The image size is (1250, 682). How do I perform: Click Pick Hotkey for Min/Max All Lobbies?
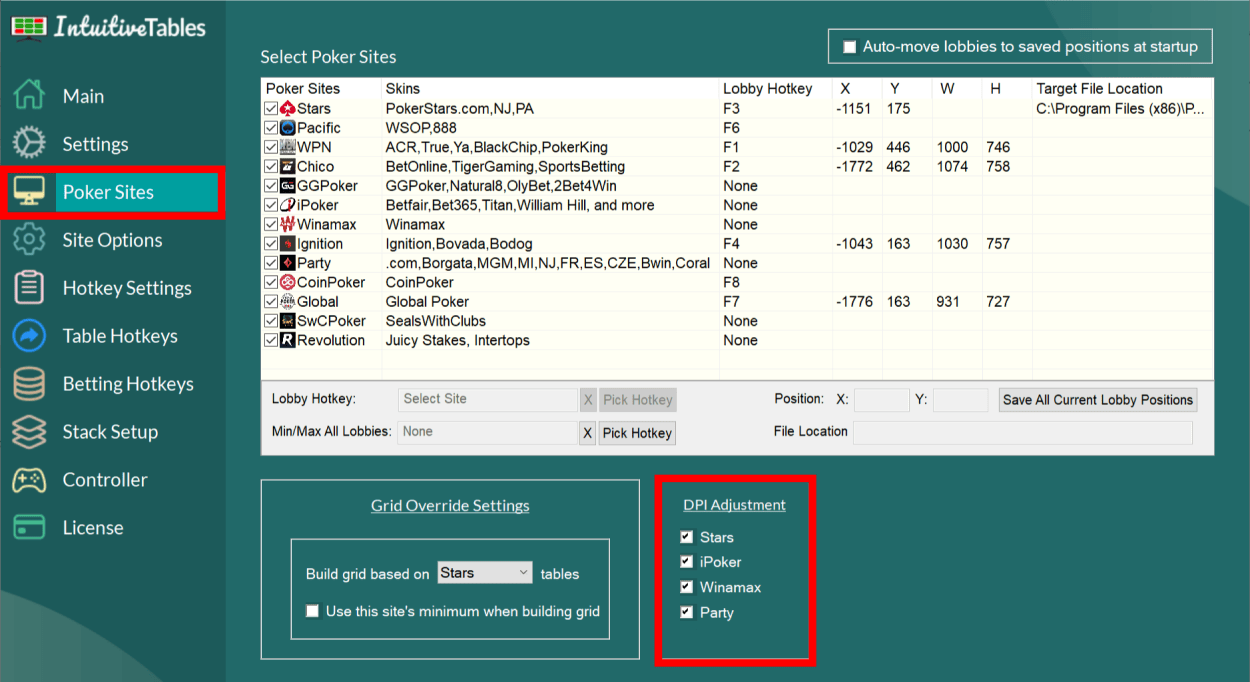pyautogui.click(x=637, y=433)
